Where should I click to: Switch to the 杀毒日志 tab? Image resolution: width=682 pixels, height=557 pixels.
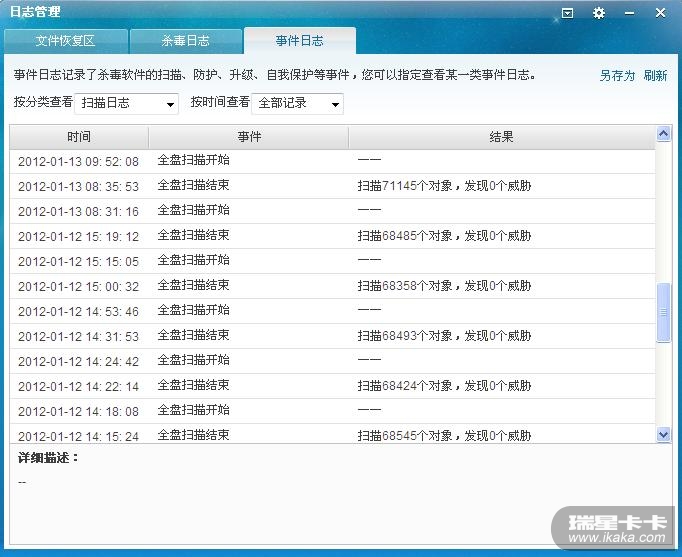click(x=186, y=41)
